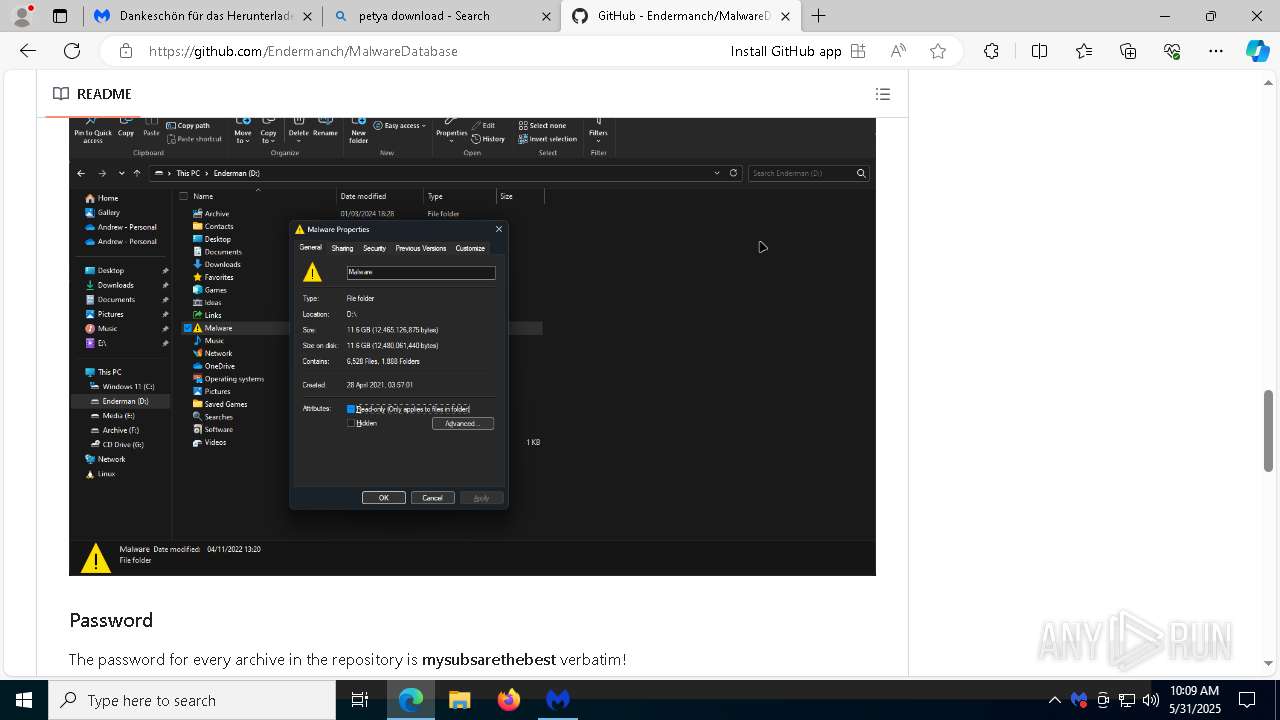This screenshot has width=1280, height=720.
Task: Click the README heading
Action: point(104,94)
